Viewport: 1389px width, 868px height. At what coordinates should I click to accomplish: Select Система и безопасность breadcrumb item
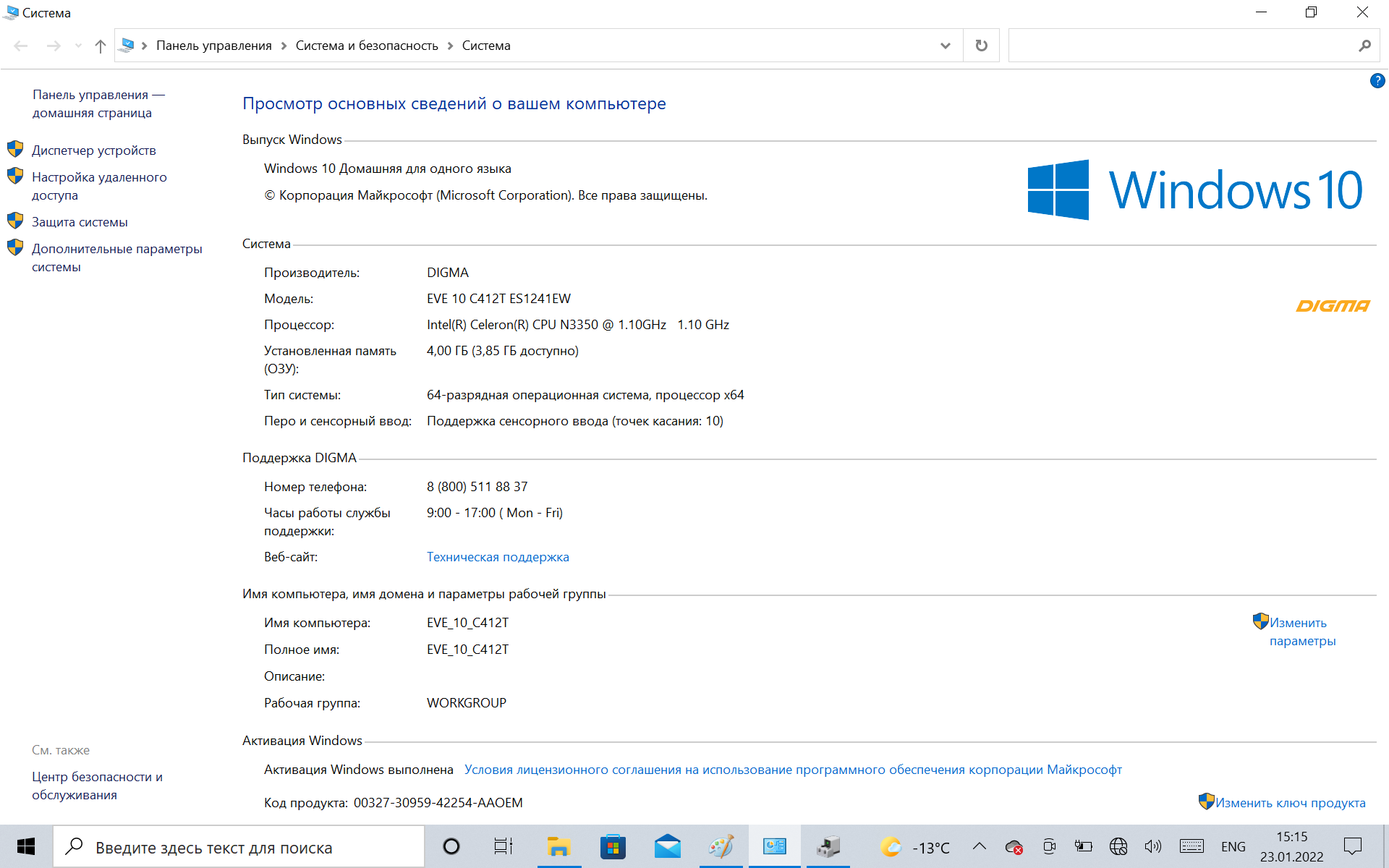pos(367,46)
